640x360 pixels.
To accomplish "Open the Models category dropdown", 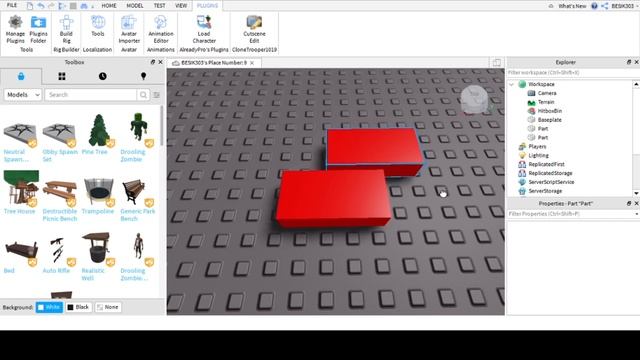I will click(23, 95).
